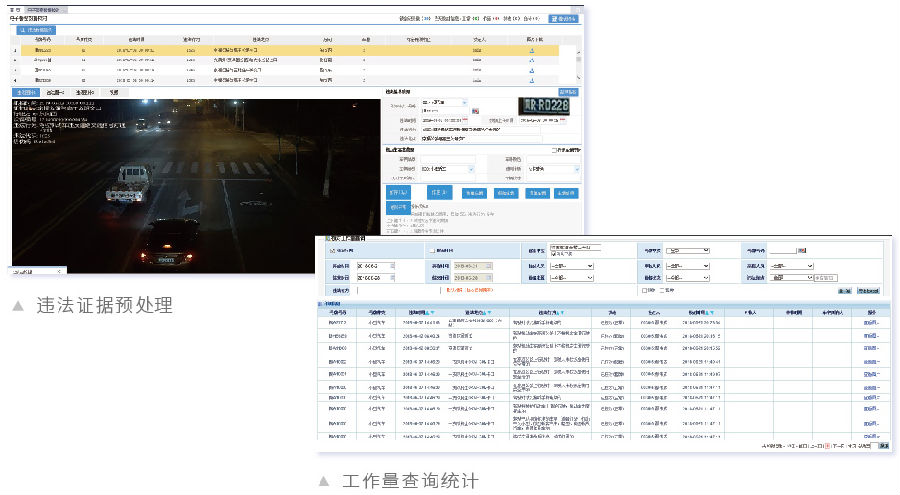Open dropdown next to the small grey-hint input
900x495 pixels.
(x=791, y=277)
